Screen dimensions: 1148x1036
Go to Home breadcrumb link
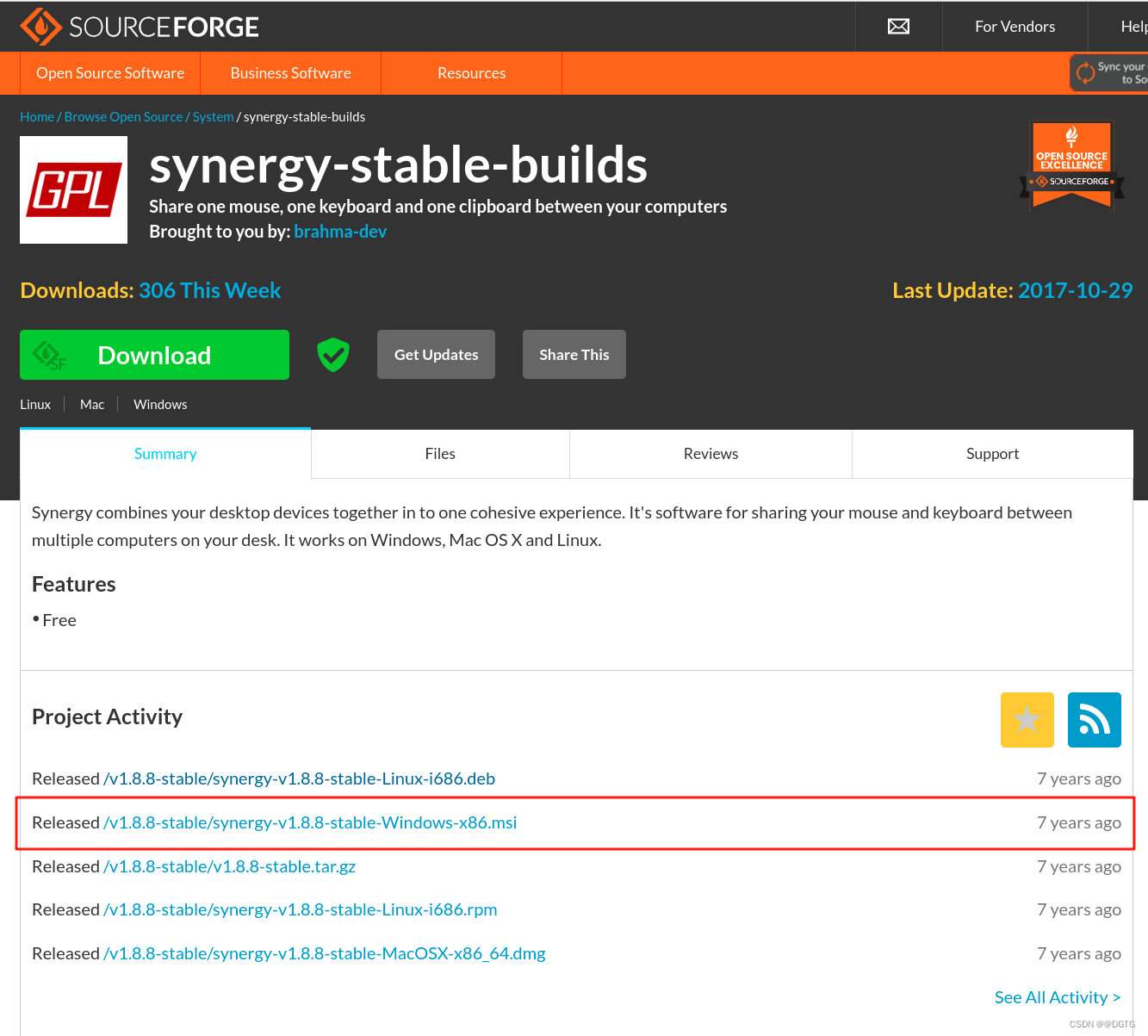click(37, 117)
